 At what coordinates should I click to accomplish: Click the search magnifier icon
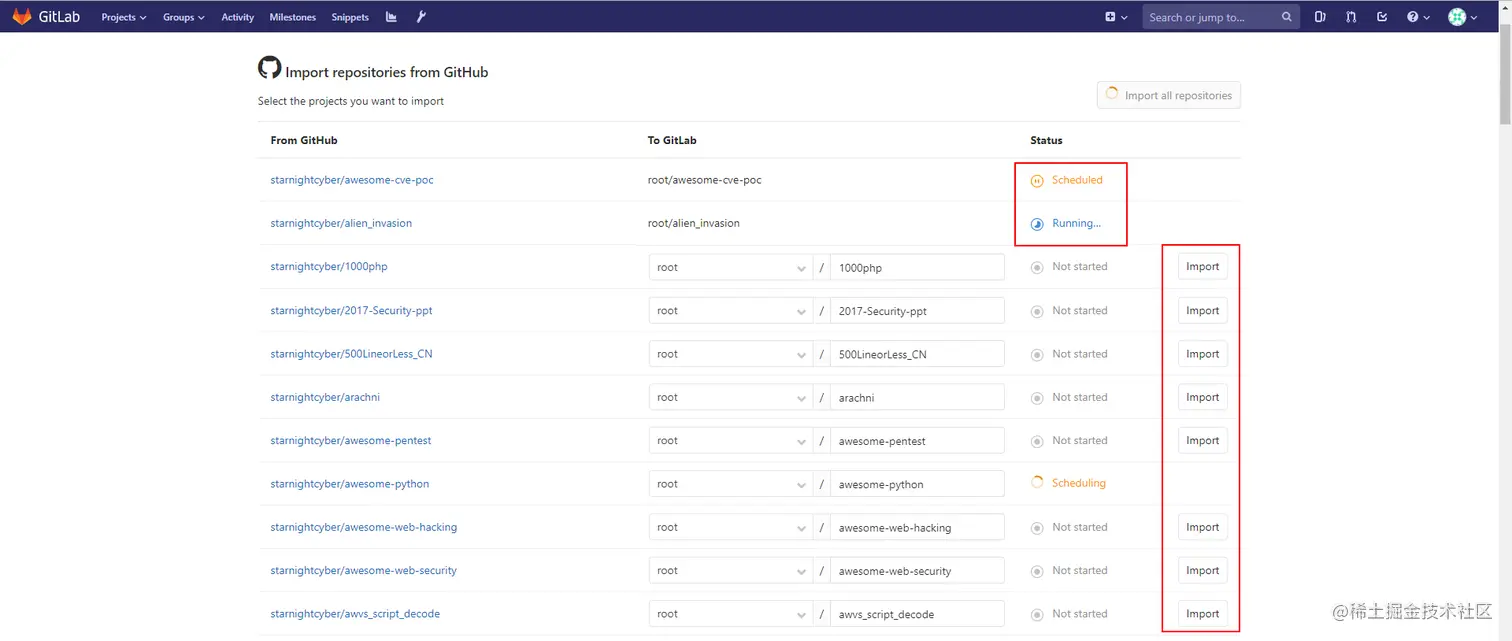click(x=1287, y=17)
